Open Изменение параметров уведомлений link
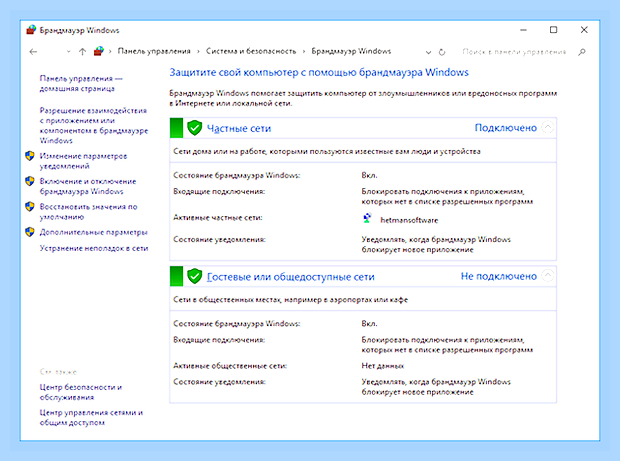 (83, 161)
